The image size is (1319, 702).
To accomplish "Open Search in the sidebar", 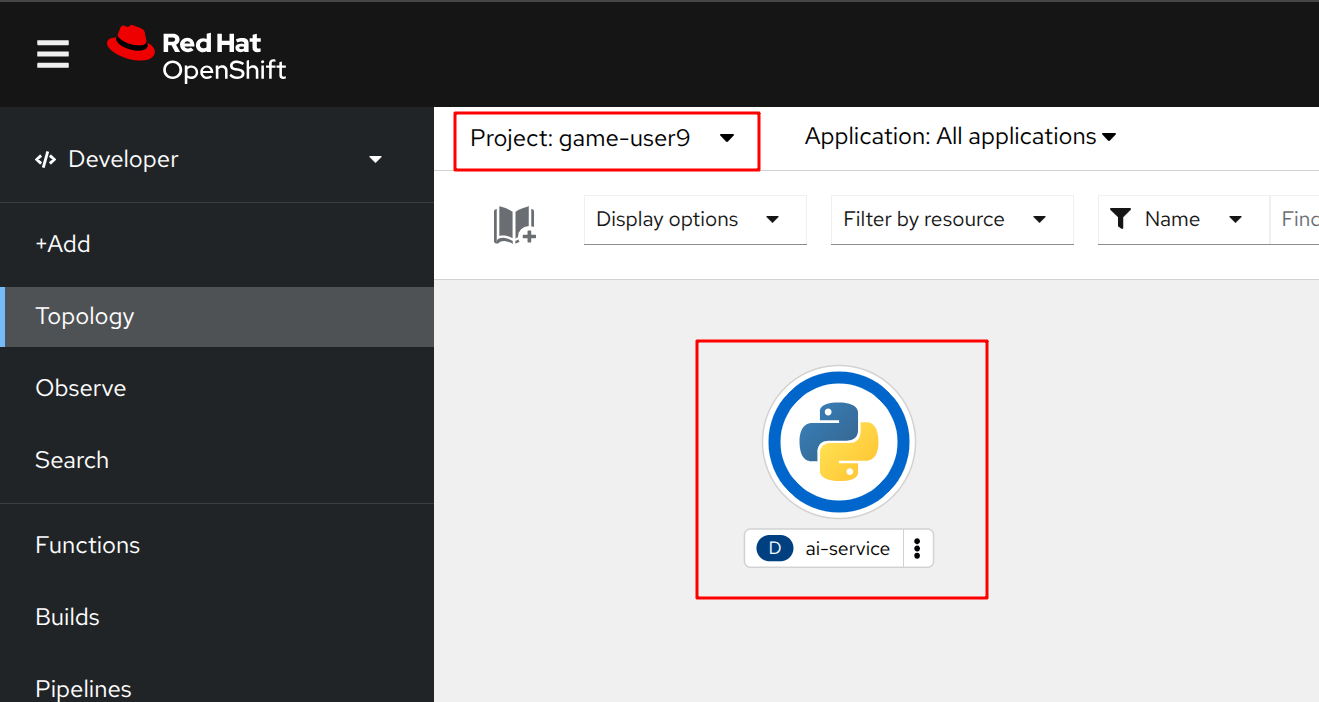I will click(217, 460).
